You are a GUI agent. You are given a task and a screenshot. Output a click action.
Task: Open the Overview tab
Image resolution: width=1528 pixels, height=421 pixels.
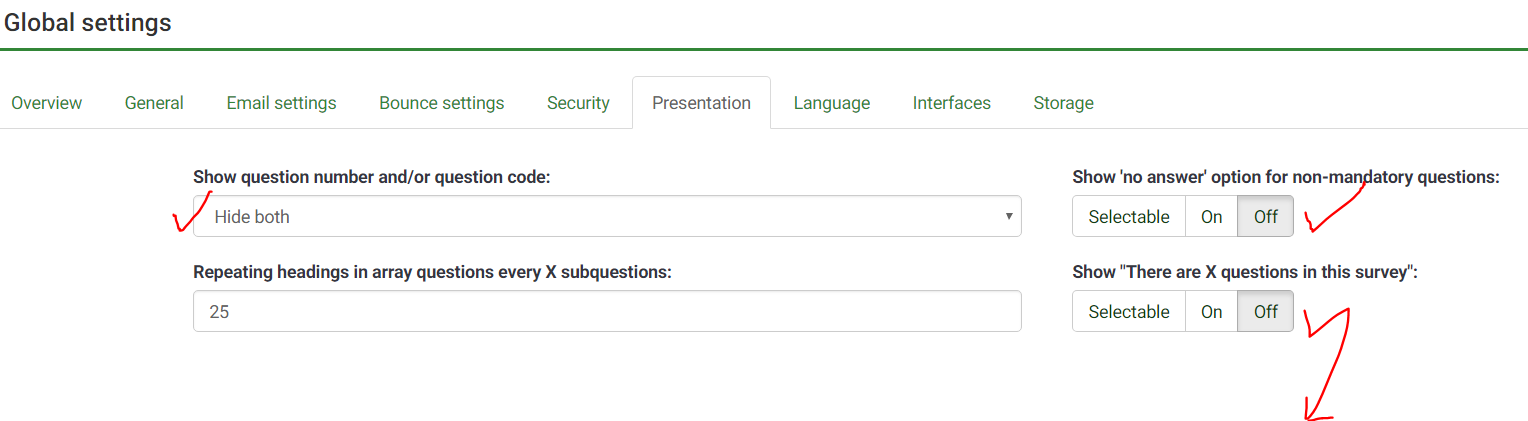click(x=46, y=103)
